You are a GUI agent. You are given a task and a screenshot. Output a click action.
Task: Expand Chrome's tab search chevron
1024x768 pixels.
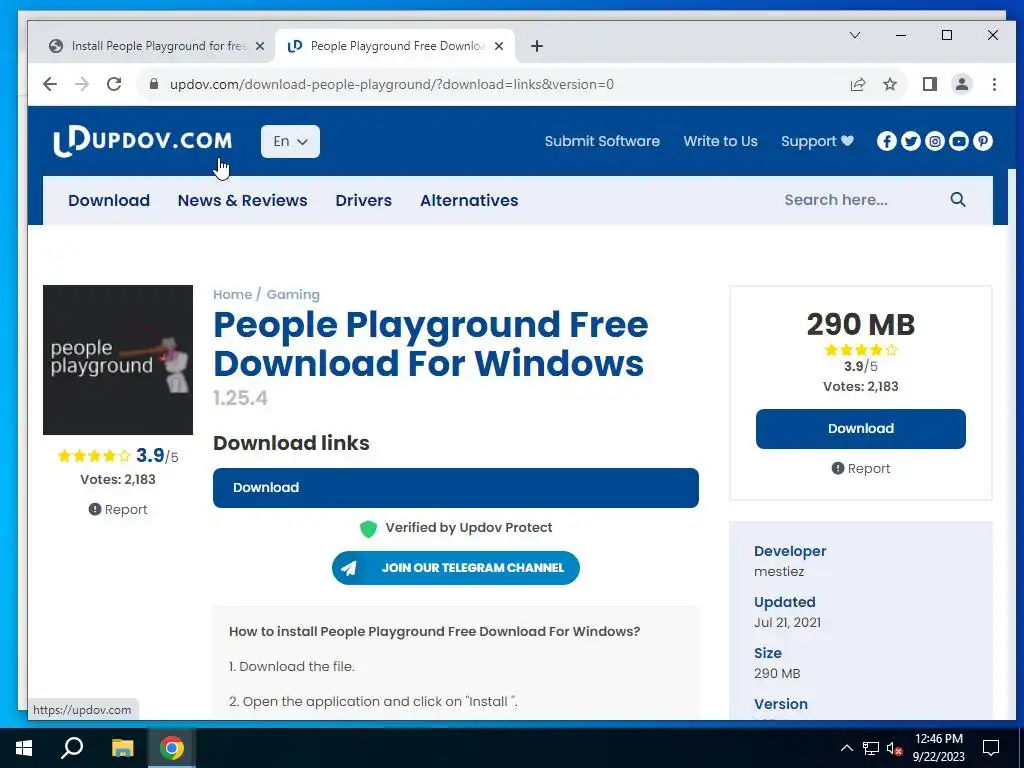click(x=855, y=35)
